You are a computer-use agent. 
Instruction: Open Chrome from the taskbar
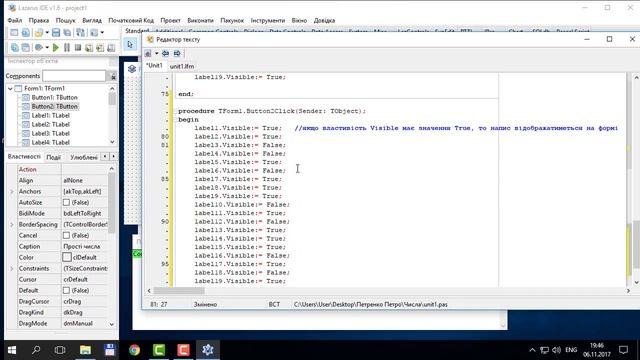134,350
